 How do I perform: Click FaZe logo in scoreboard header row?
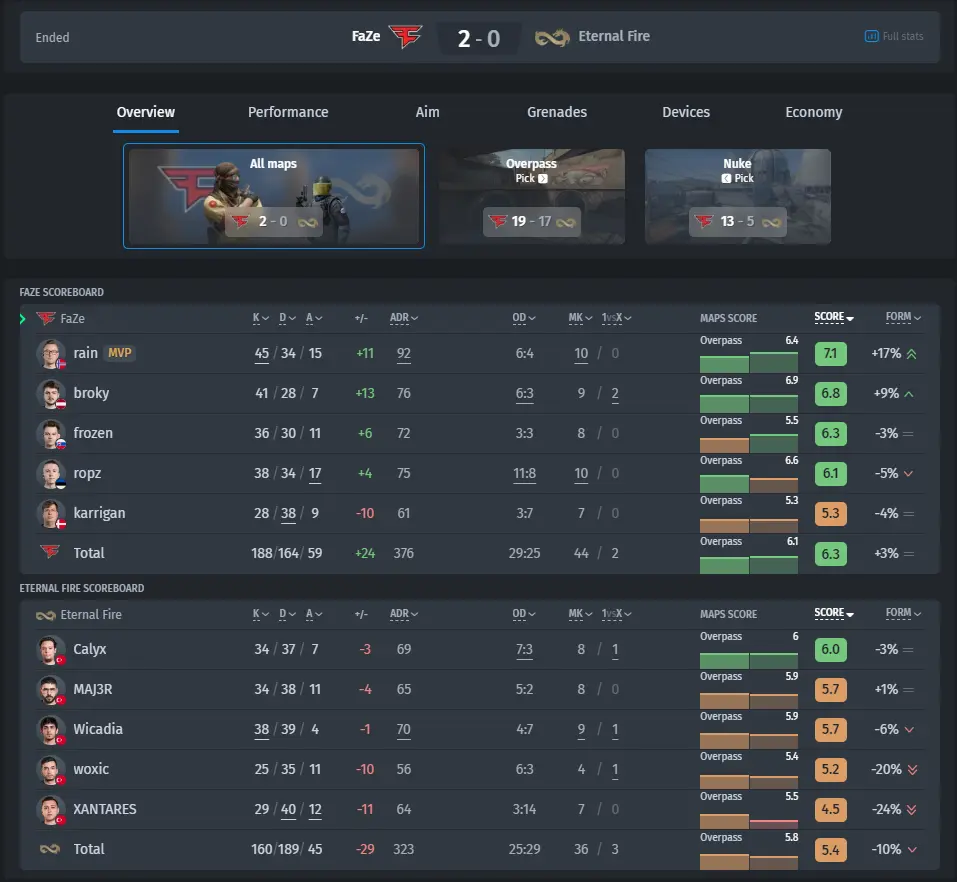(x=46, y=318)
